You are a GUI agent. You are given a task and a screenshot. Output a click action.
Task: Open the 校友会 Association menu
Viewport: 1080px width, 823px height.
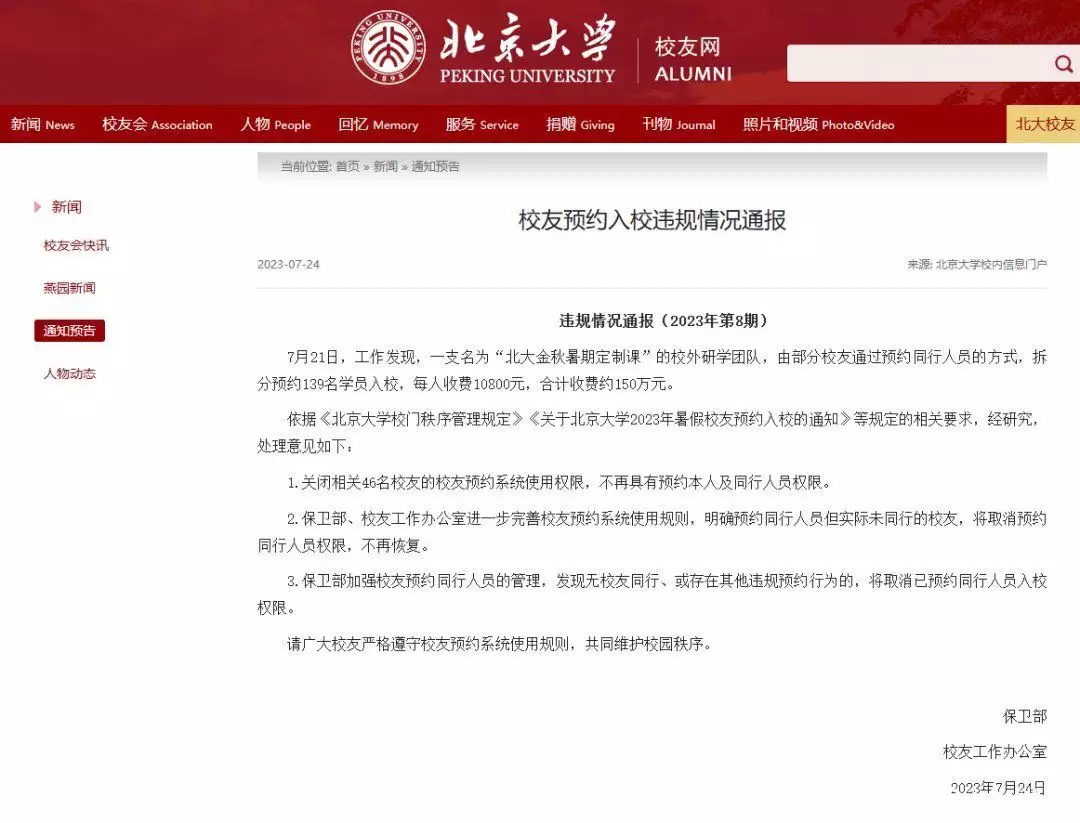tap(157, 125)
